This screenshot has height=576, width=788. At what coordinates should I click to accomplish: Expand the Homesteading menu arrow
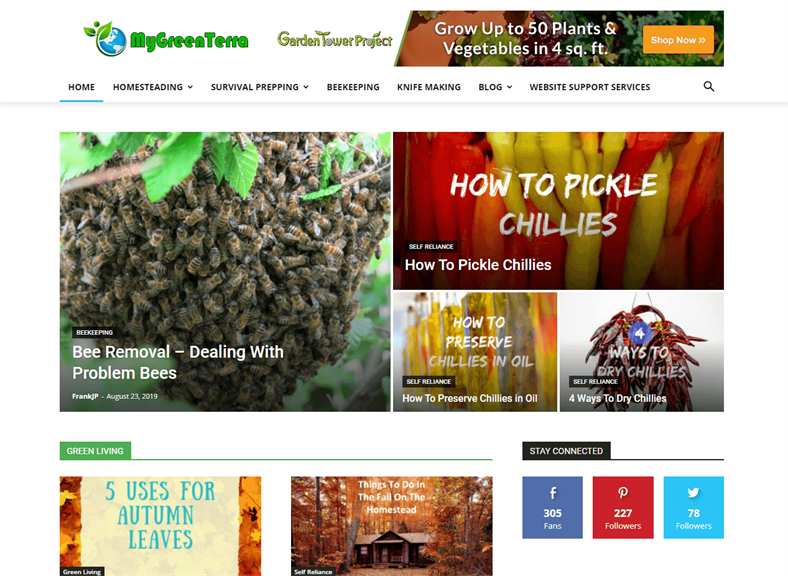pos(190,87)
